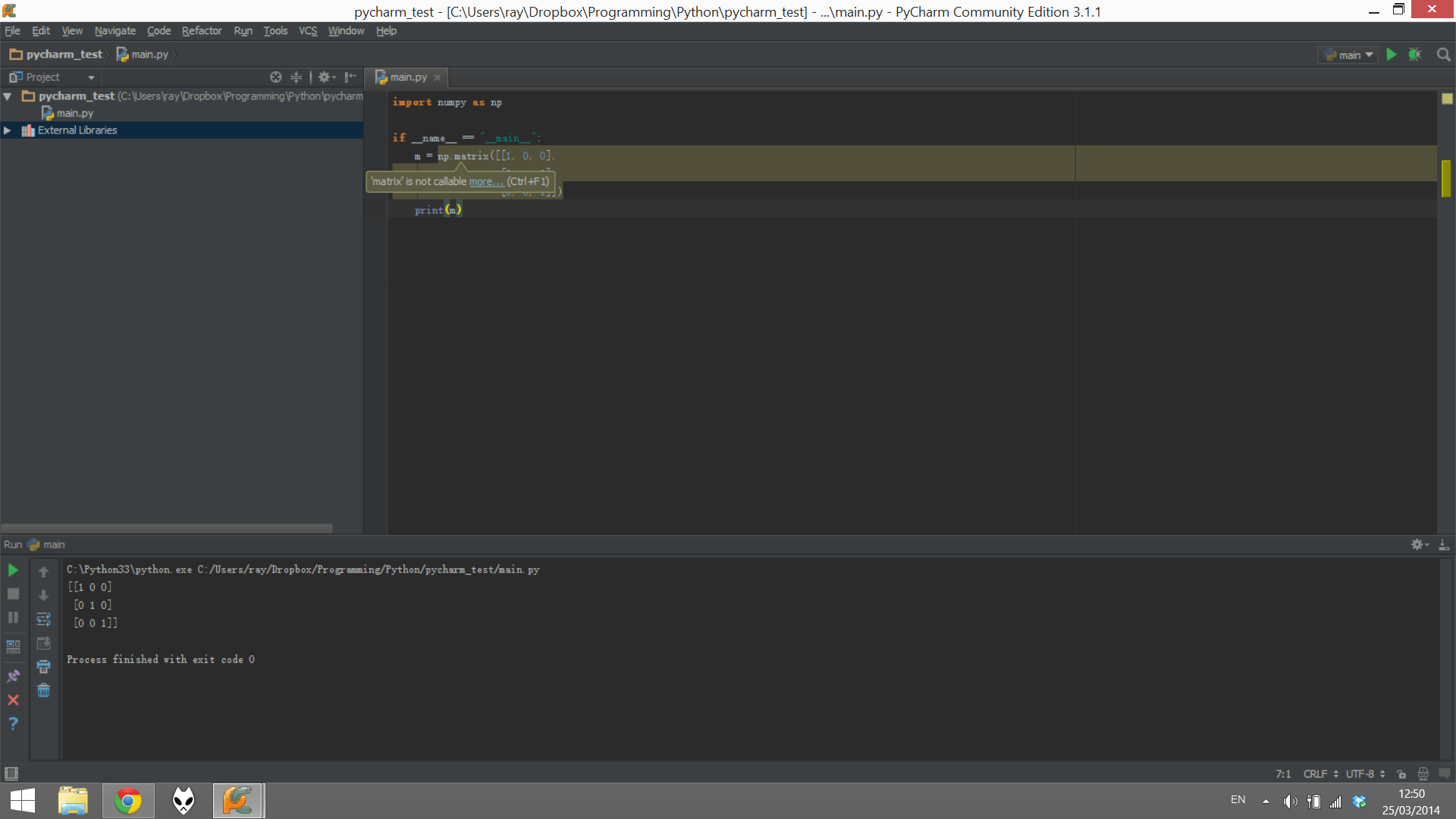Toggle pin tab in Run panel
This screenshot has width=1456, height=819.
13,675
